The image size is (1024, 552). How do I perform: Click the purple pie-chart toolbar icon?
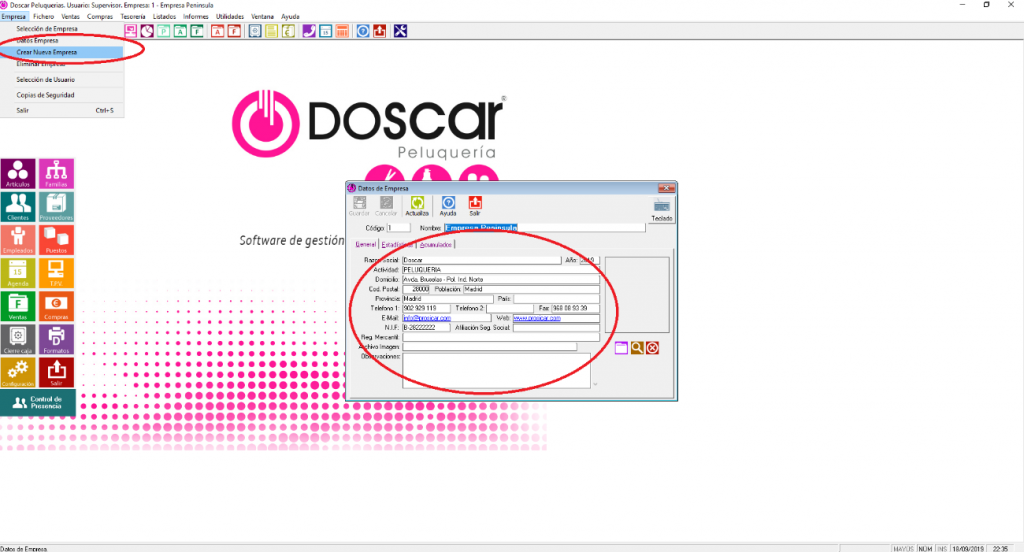(x=147, y=31)
